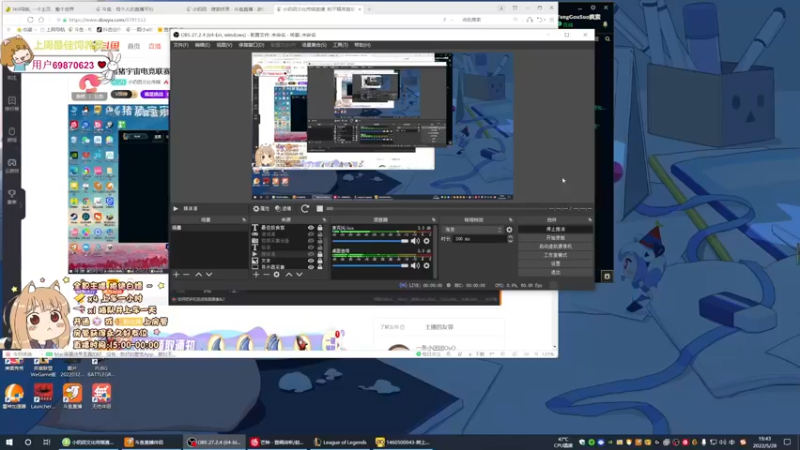Toggle eye of the highlighted media source row
Screen dimensions: 800x450
pyautogui.click(x=311, y=254)
